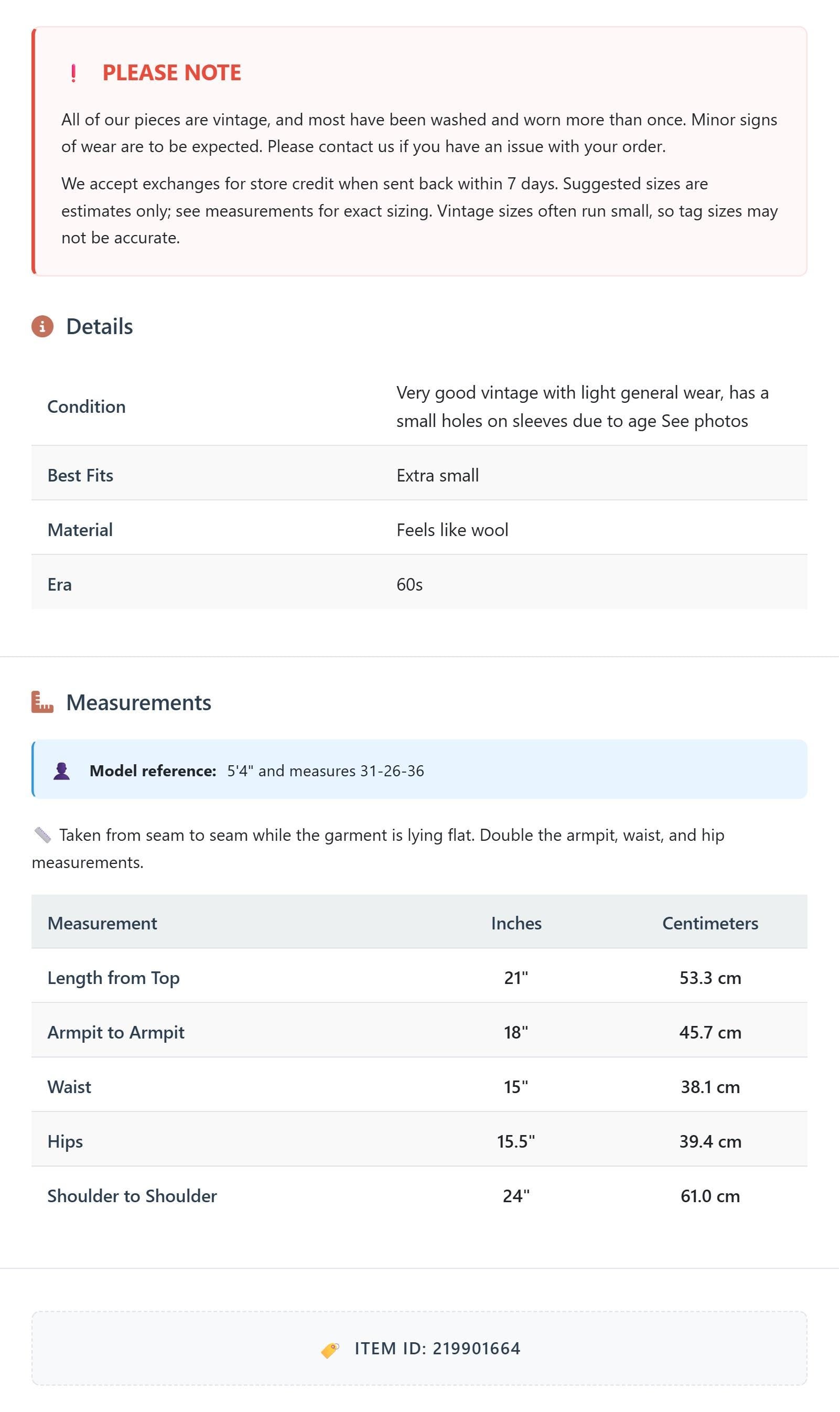The height and width of the screenshot is (1412, 840).
Task: Click the Measurements ruler icon
Action: click(42, 702)
